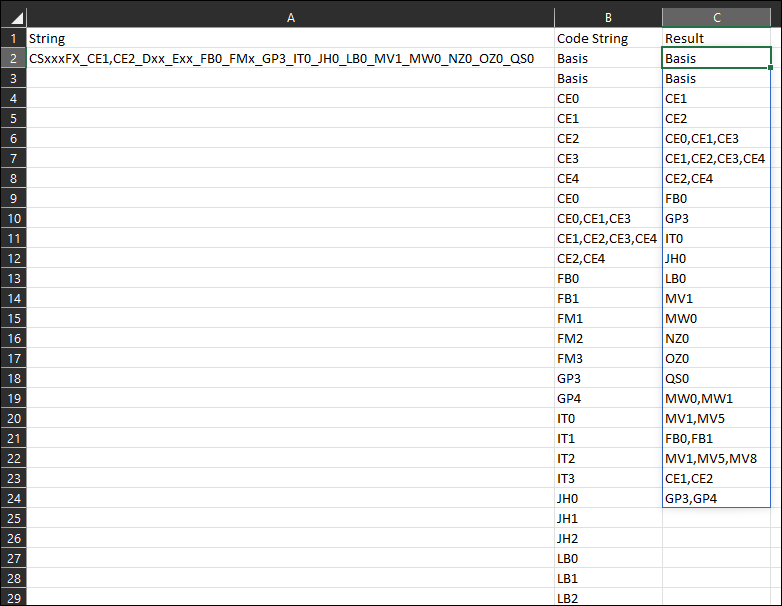Select 'CE0' in cell B4
The width and height of the screenshot is (782, 606).
(608, 99)
